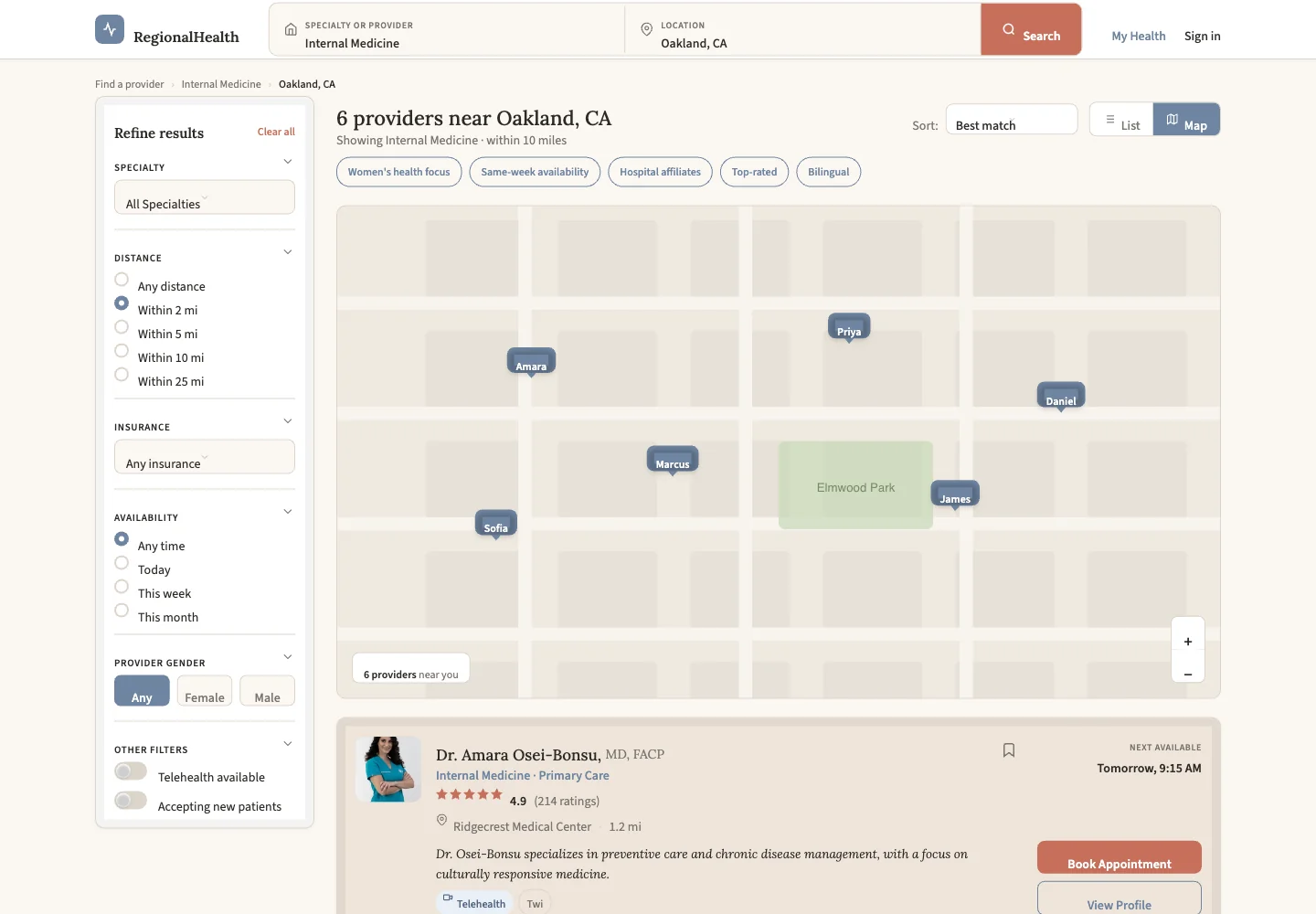Switch to Map view
Screen dimensions: 1316x914
tap(1186, 120)
